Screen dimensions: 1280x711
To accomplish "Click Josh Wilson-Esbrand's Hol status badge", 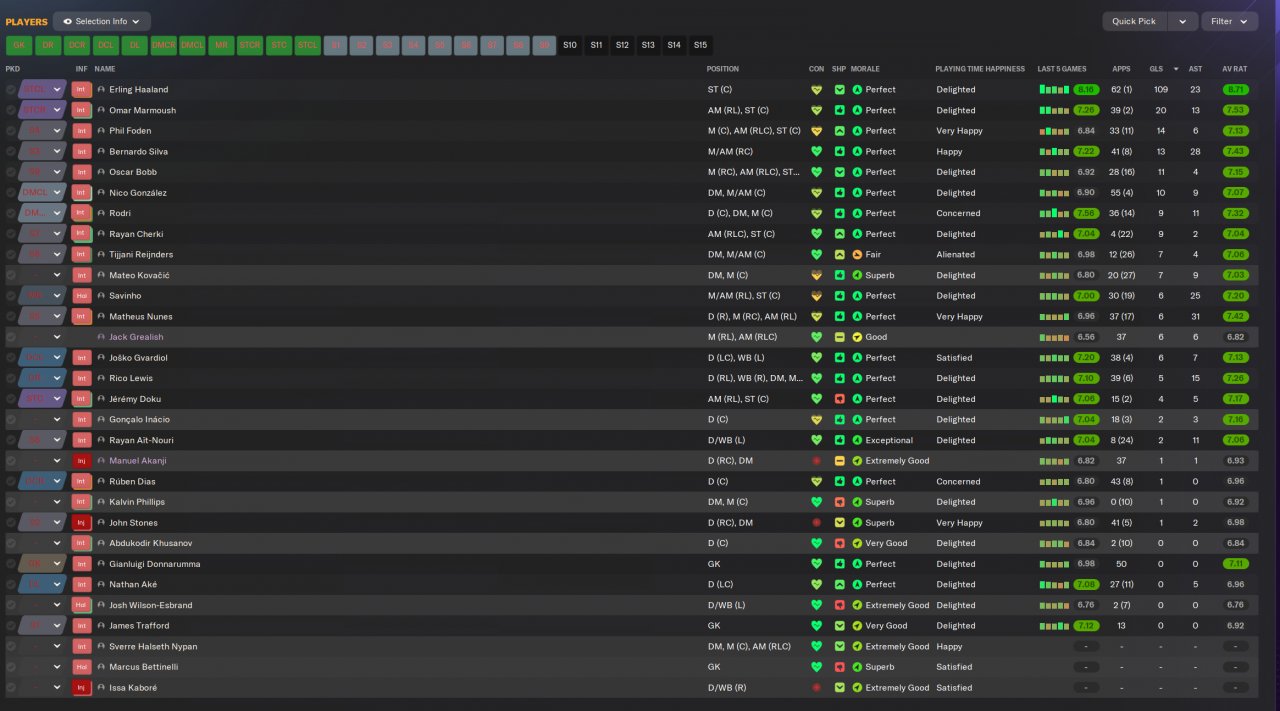I will coord(82,605).
